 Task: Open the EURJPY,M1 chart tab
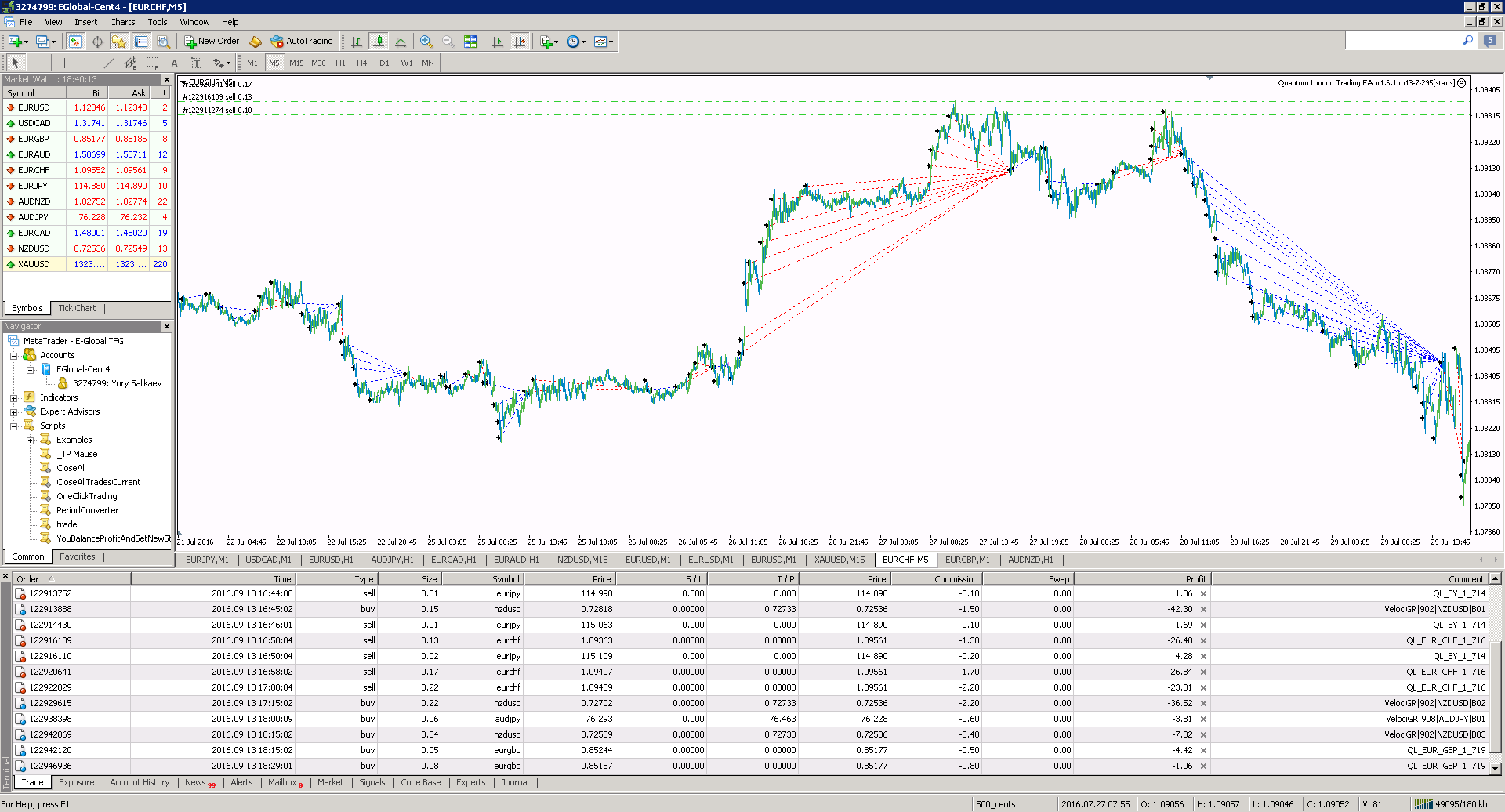[207, 560]
